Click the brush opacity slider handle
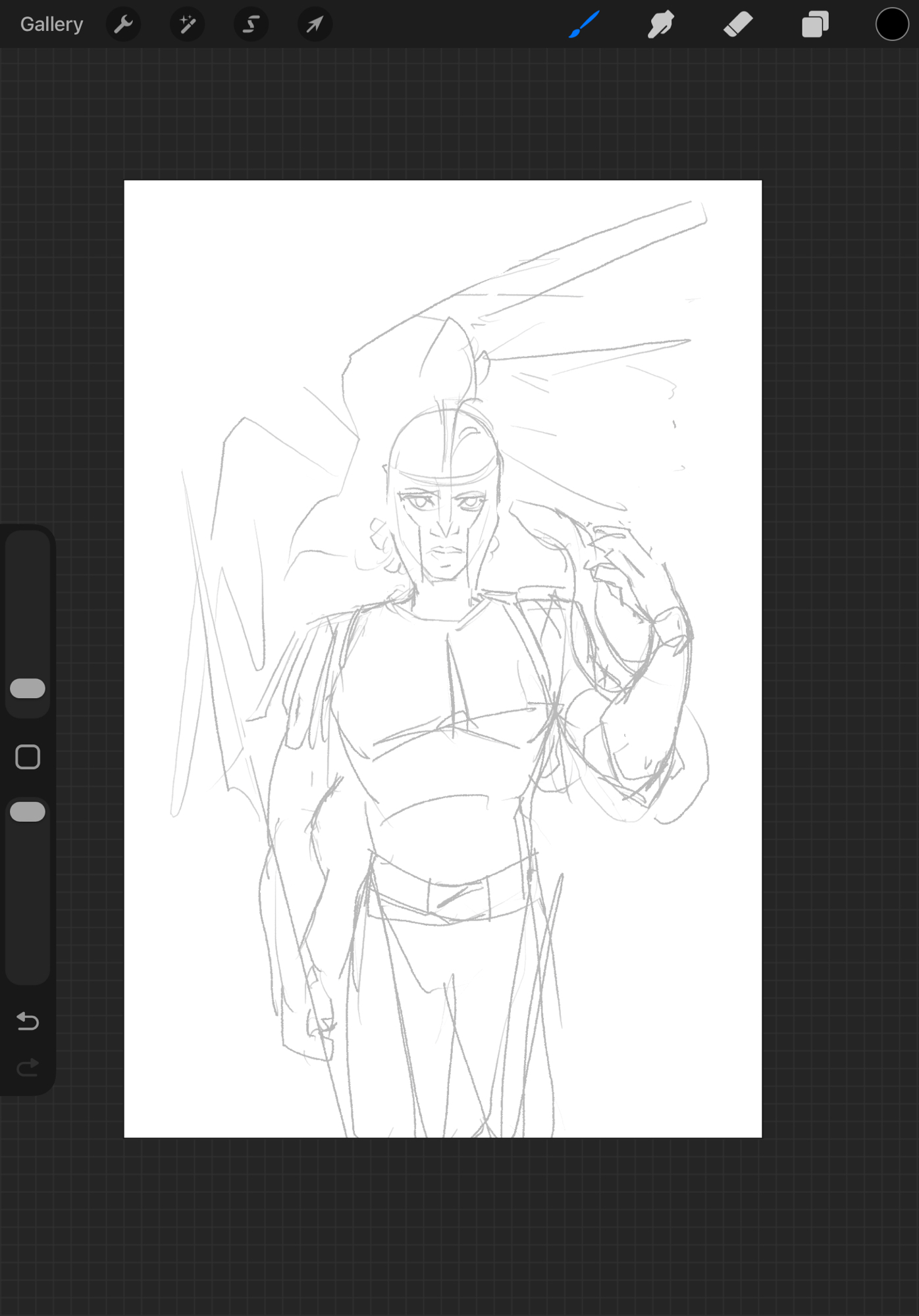 click(28, 812)
